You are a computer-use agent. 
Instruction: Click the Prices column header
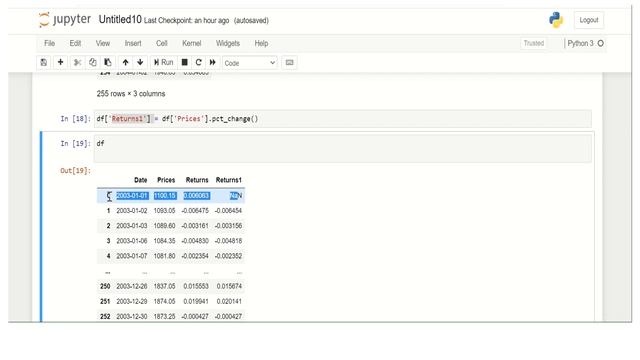(166, 180)
